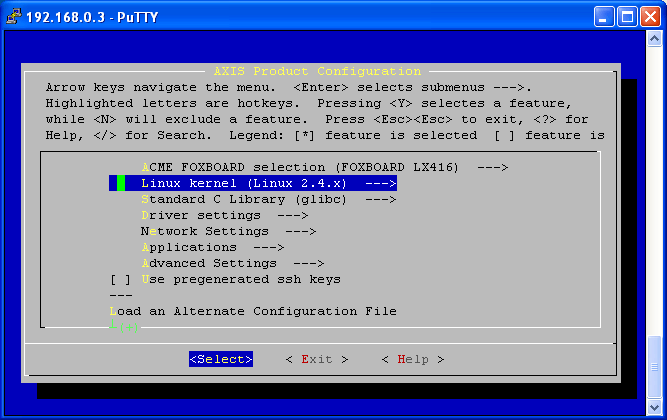Click the green (+) more-items indicator
The image size is (667, 420).
click(128, 327)
